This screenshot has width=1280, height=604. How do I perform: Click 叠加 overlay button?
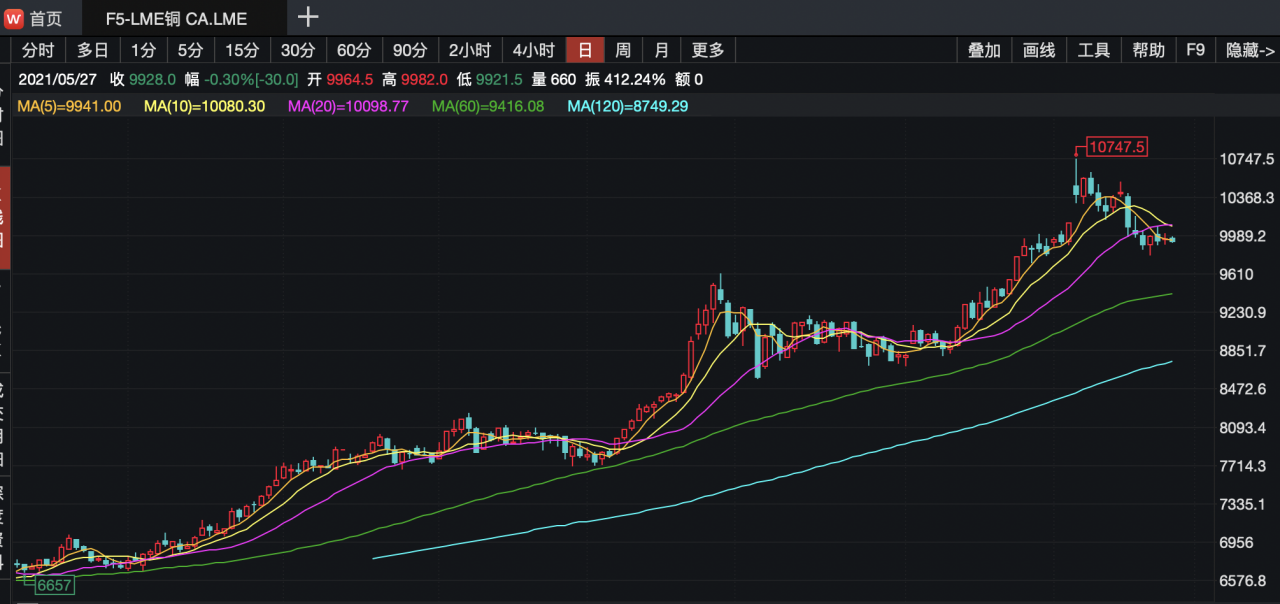coord(984,50)
